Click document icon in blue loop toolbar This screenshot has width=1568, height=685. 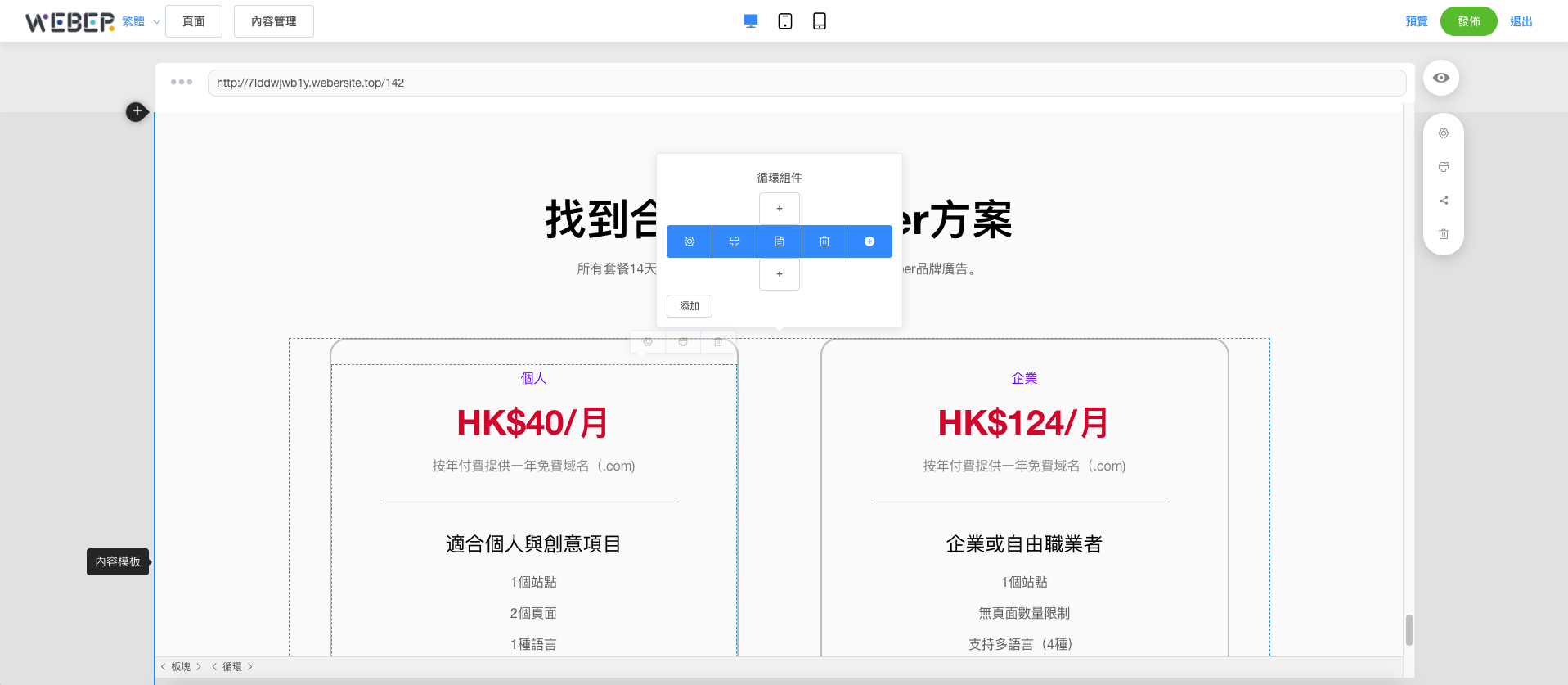[x=780, y=241]
